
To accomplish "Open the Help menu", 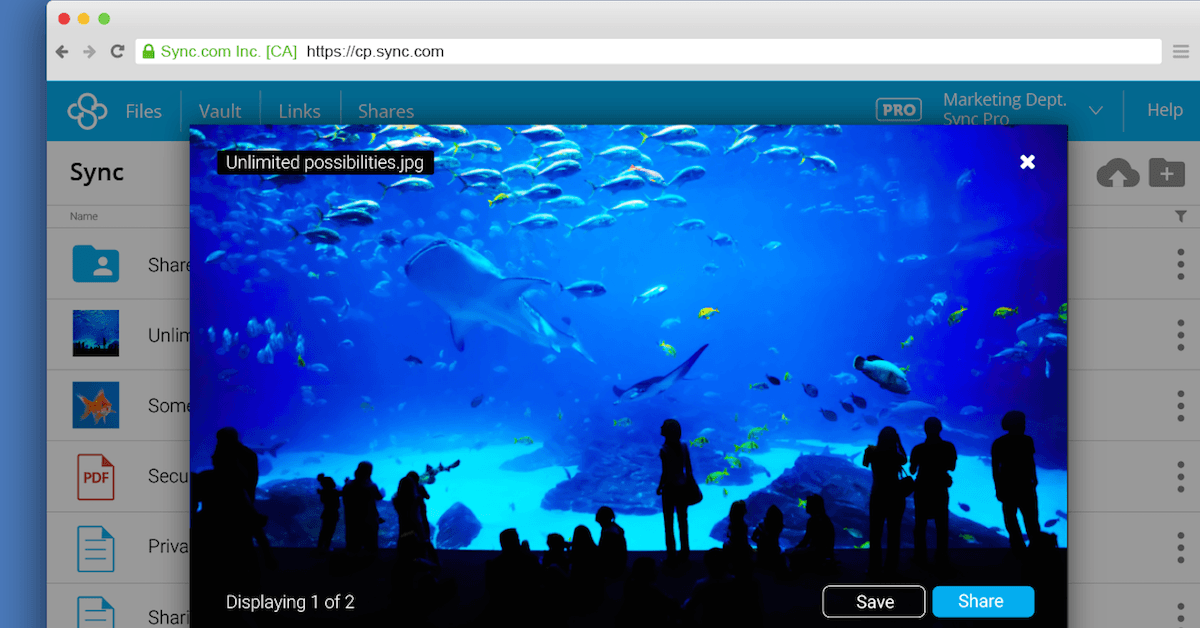I will tap(1164, 110).
